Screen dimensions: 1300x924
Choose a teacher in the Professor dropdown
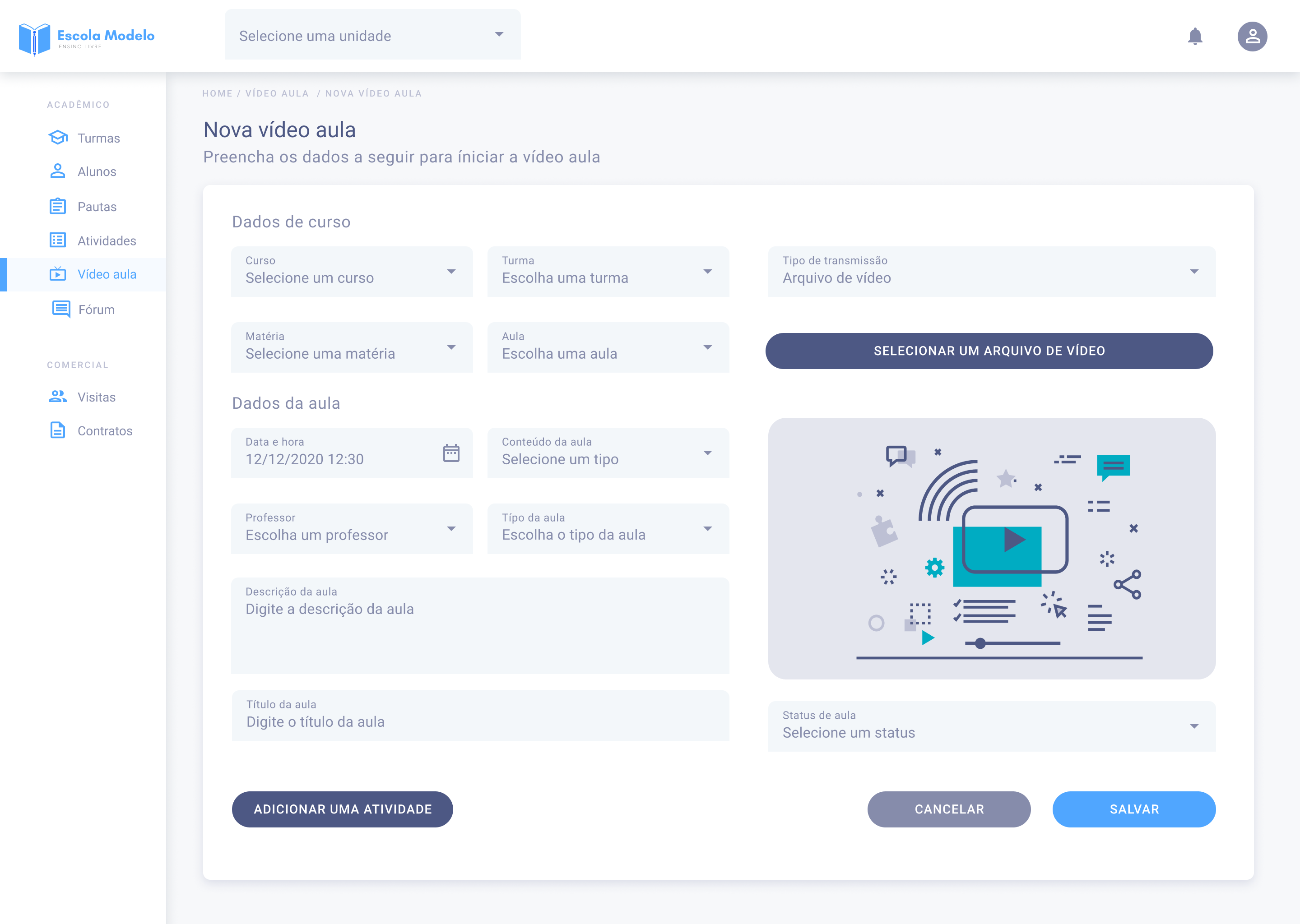click(x=352, y=529)
